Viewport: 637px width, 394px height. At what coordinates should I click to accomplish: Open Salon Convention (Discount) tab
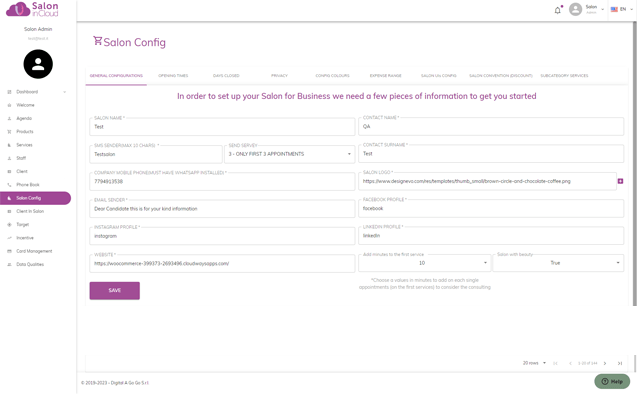pyautogui.click(x=500, y=76)
